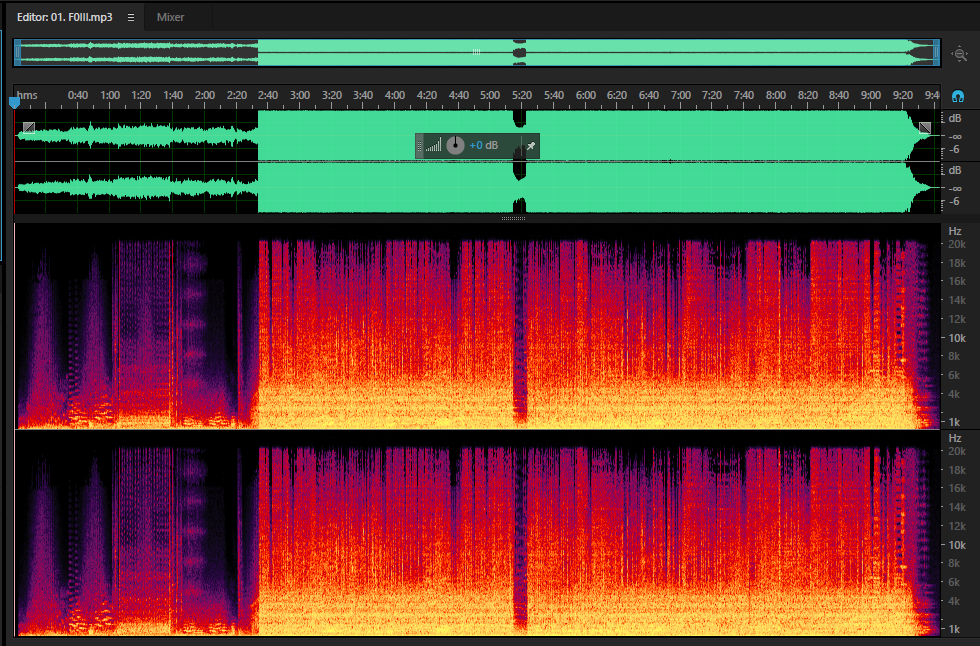The width and height of the screenshot is (980, 646).
Task: Click the HUD volume bars icon
Action: [433, 145]
